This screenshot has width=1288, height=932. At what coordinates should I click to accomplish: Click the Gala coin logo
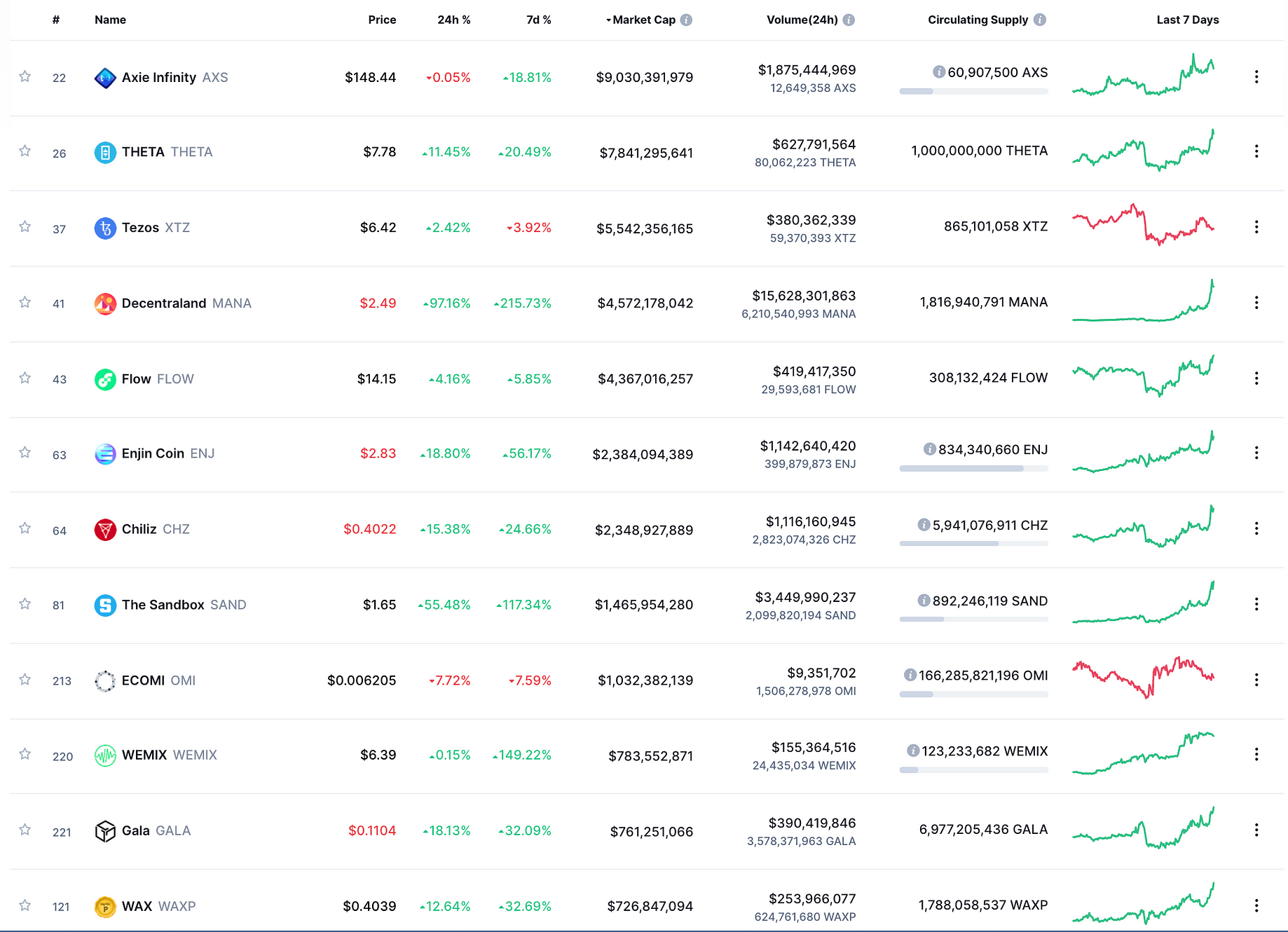[x=105, y=831]
